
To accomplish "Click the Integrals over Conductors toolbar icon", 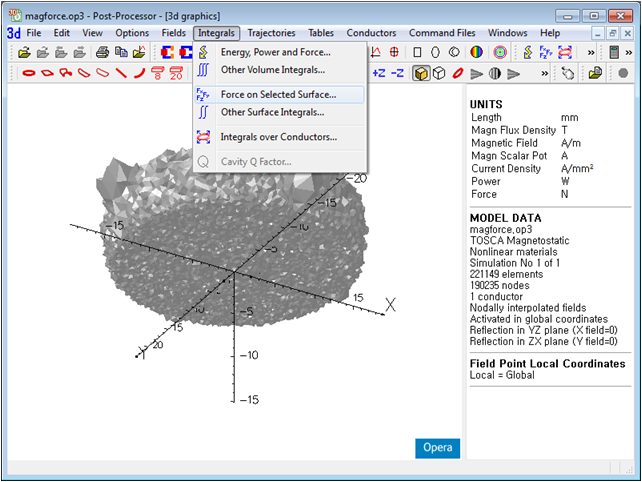I will tap(566, 52).
